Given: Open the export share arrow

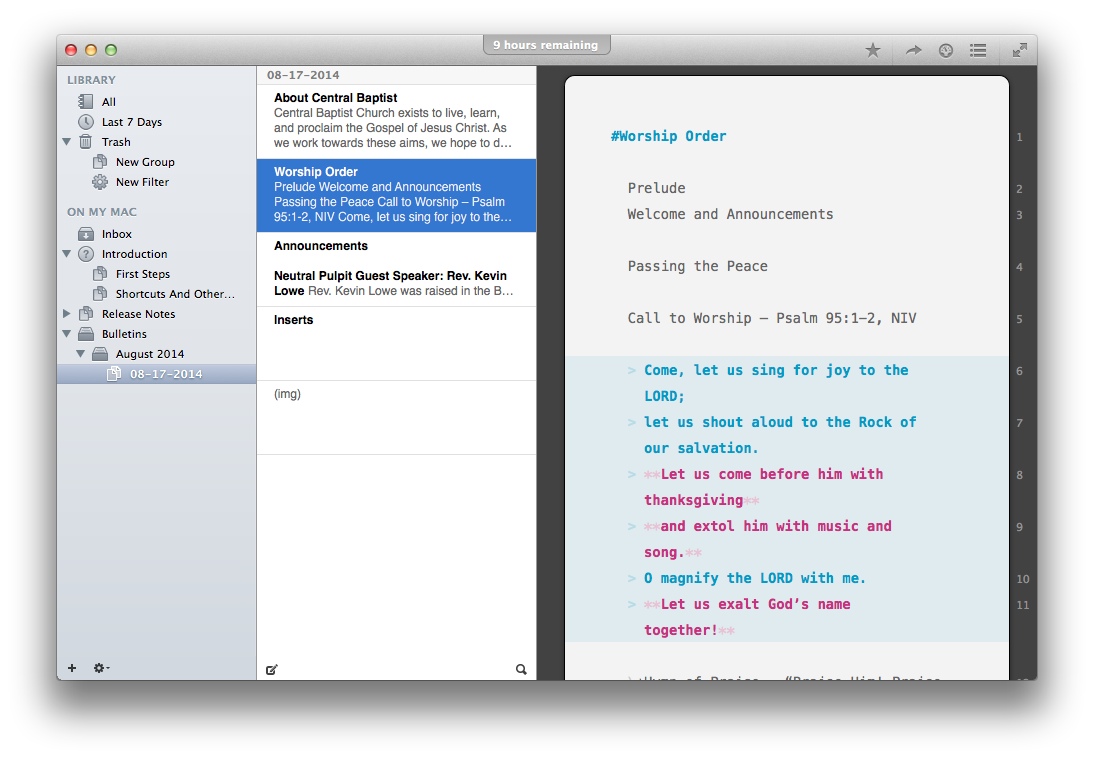Looking at the screenshot, I should (913, 50).
